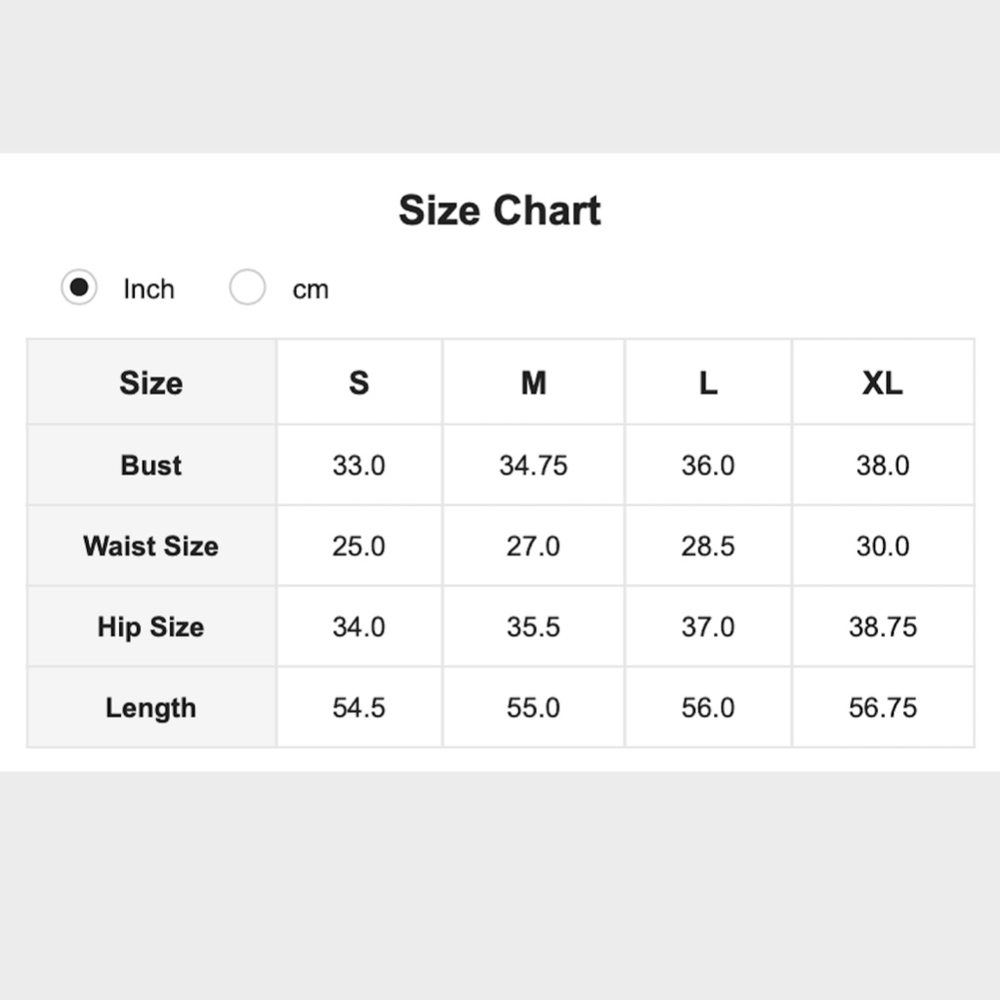
Task: Click the S size column header
Action: (359, 383)
